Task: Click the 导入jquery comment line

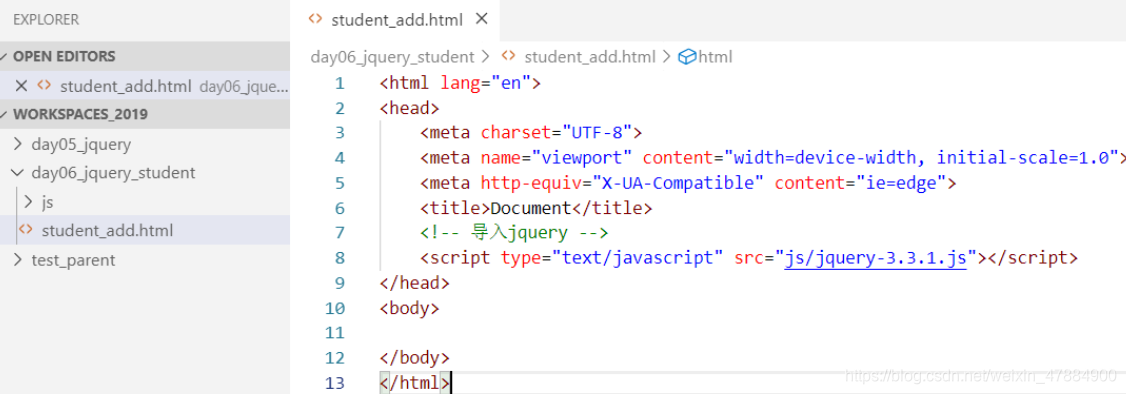Action: pyautogui.click(x=514, y=233)
